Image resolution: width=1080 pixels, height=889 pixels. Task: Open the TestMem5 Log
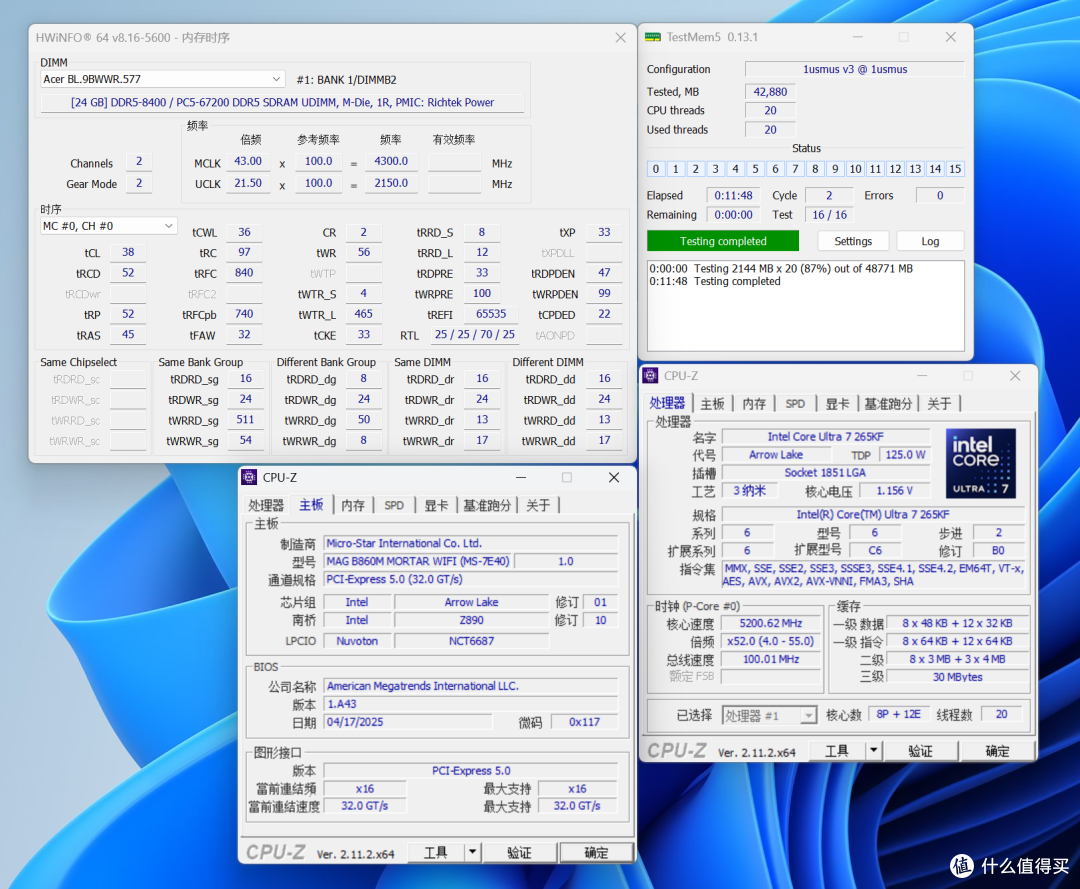click(x=930, y=241)
